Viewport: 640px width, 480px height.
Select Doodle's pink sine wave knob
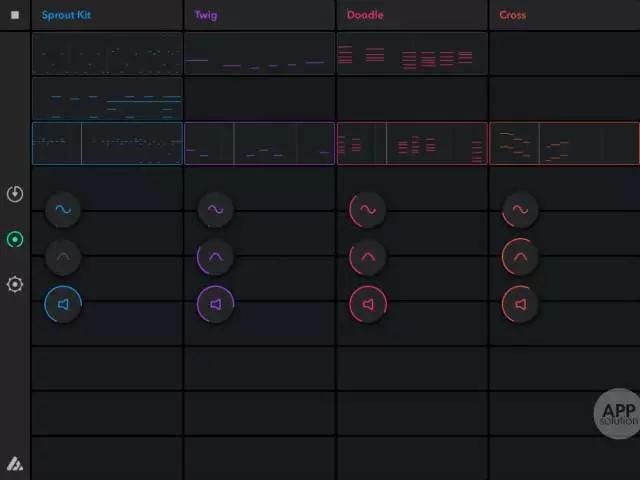click(x=368, y=210)
